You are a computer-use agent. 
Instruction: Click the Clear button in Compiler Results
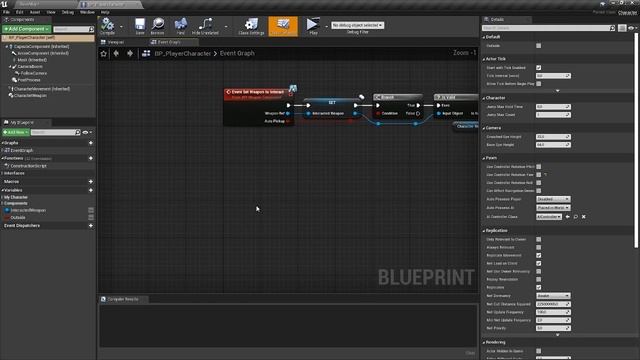tap(470, 353)
